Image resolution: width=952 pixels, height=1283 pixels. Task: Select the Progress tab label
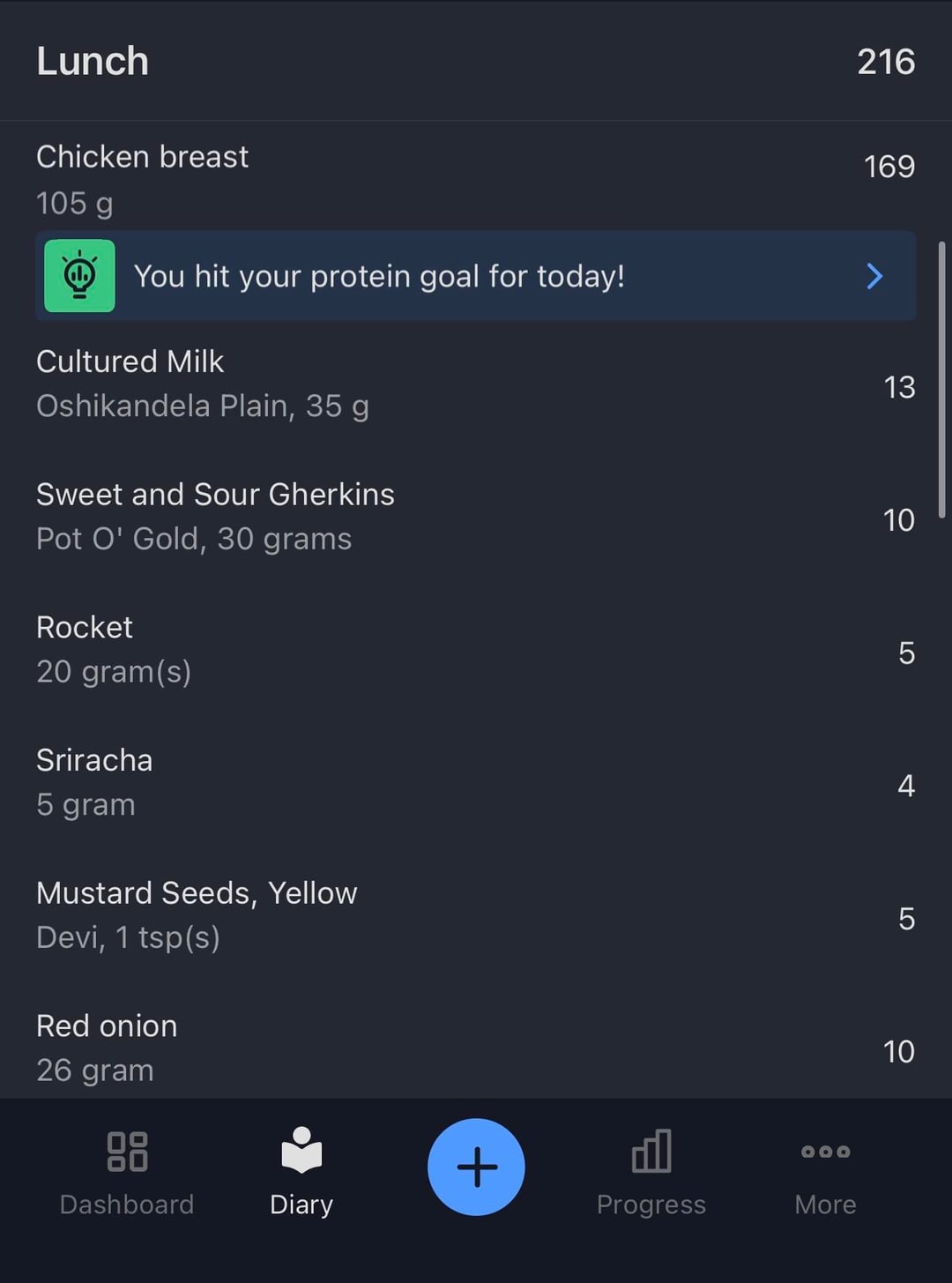[651, 1205]
